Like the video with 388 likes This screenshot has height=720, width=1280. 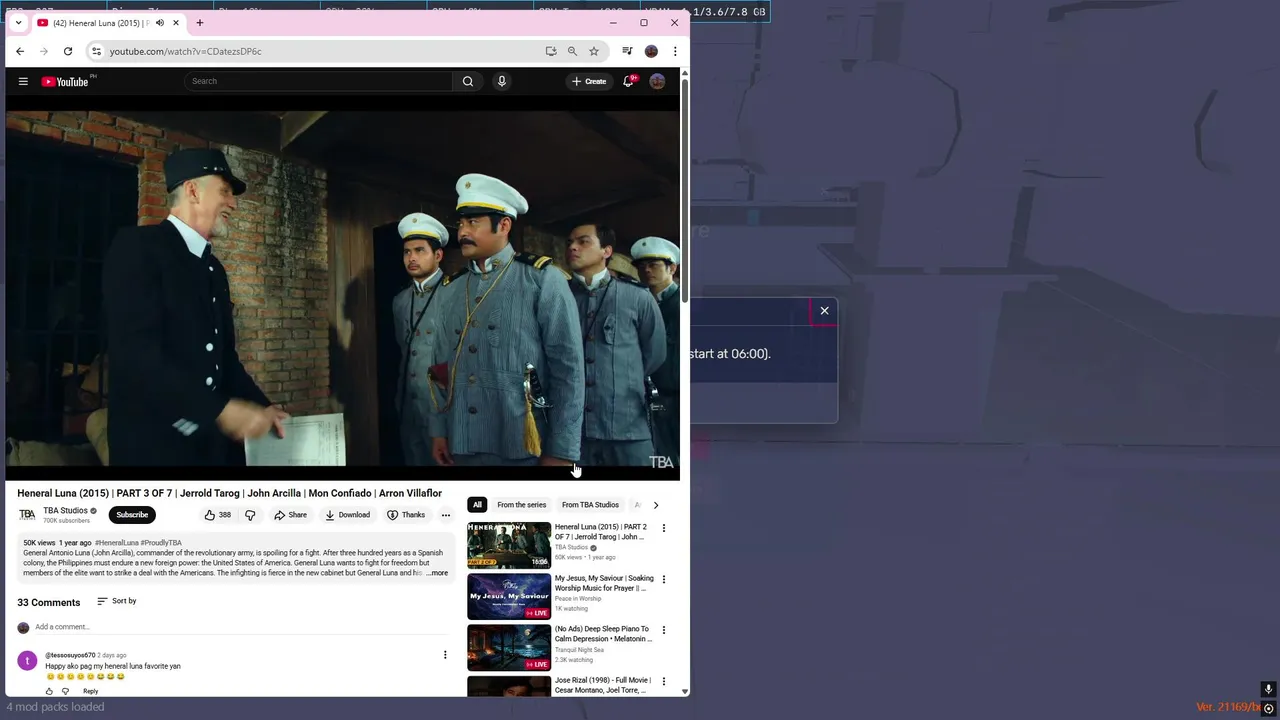[x=217, y=515]
